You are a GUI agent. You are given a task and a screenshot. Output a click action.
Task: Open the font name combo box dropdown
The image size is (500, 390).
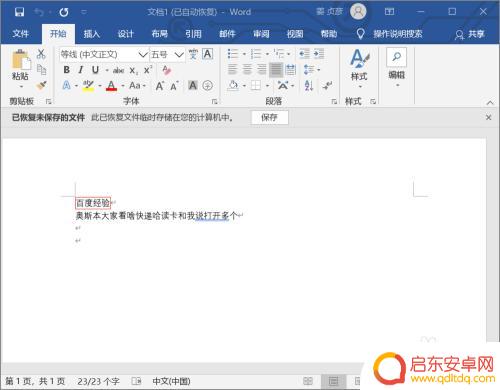143,54
